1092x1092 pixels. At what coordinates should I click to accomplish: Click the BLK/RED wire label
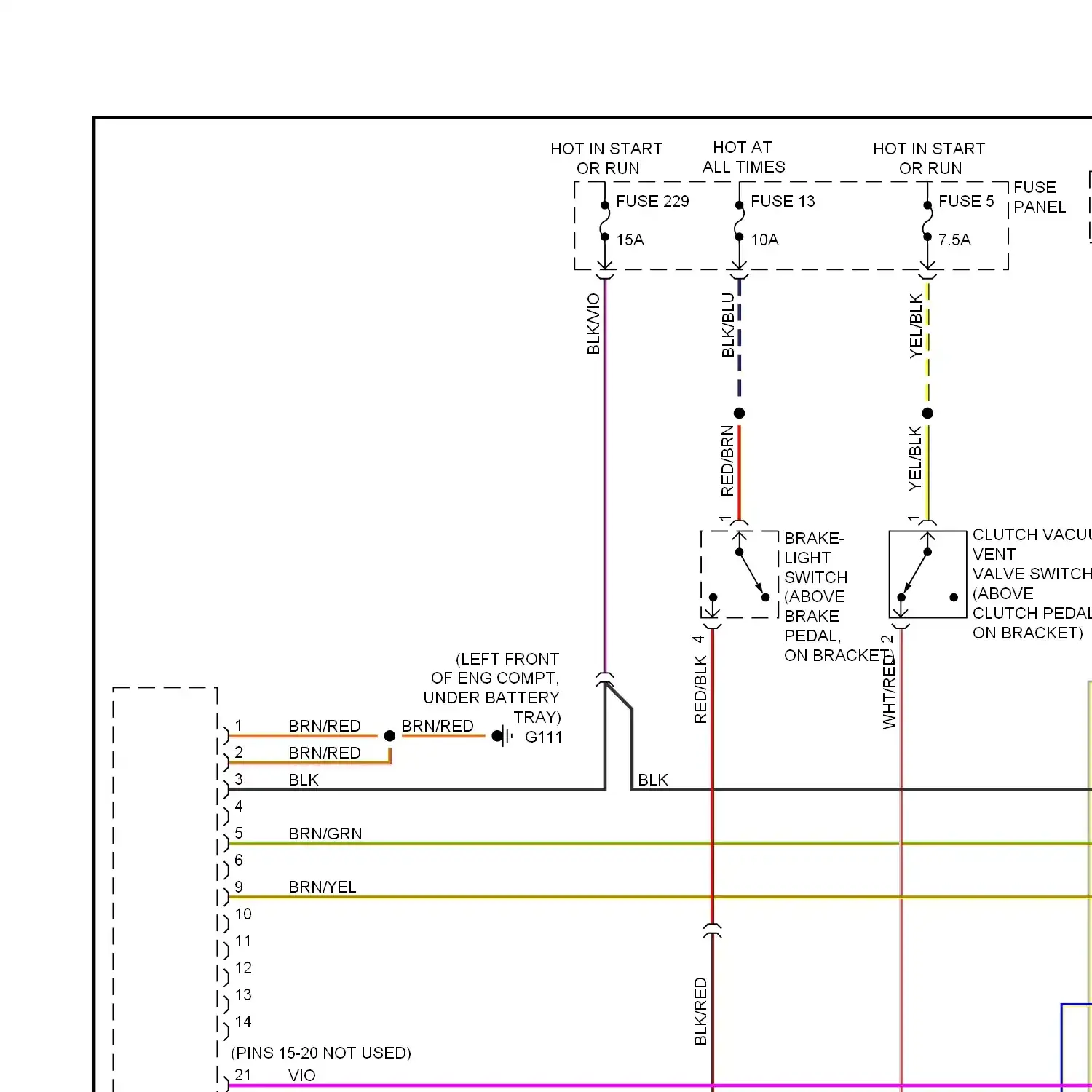tap(700, 1011)
